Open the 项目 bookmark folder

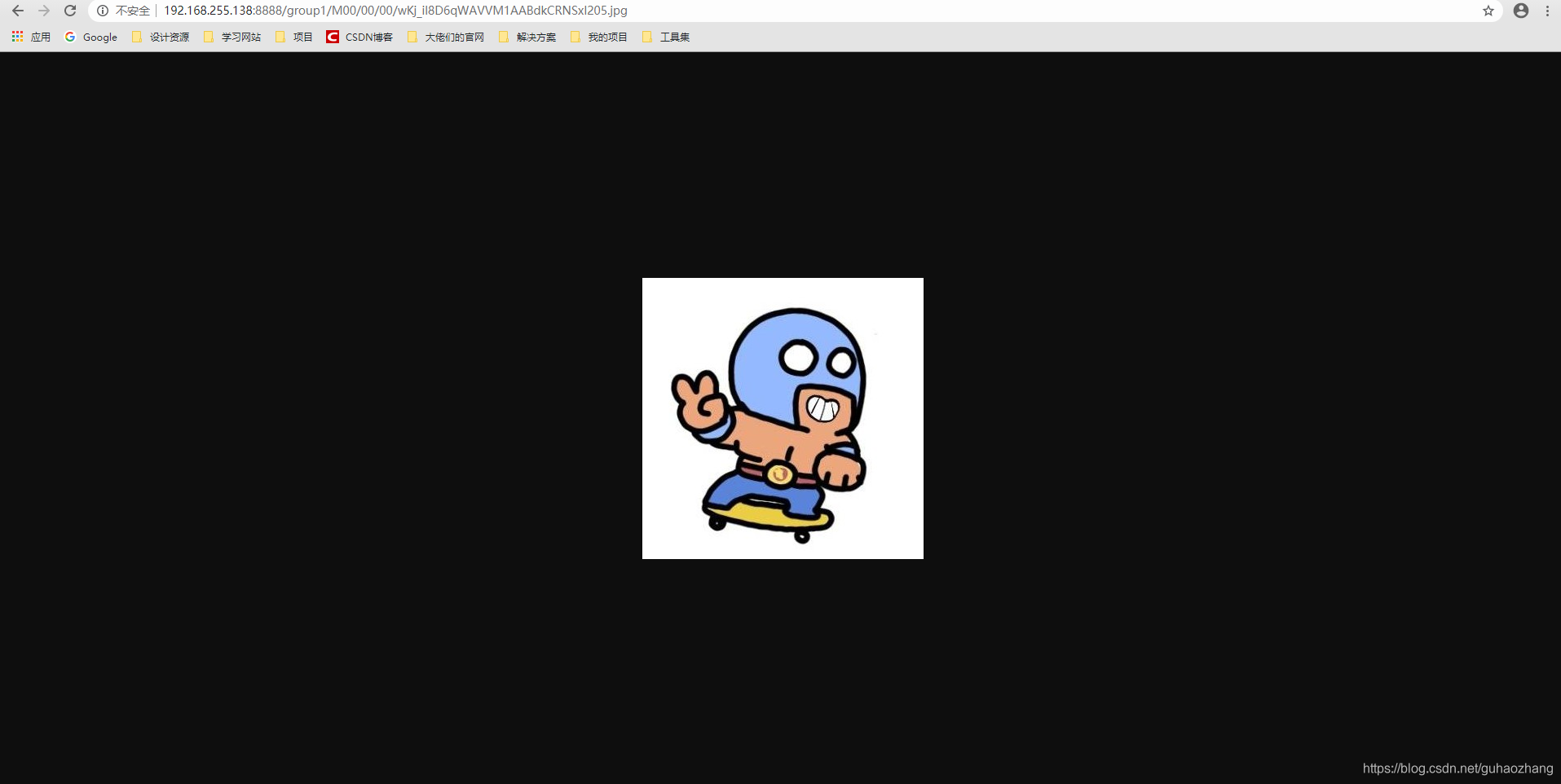294,37
